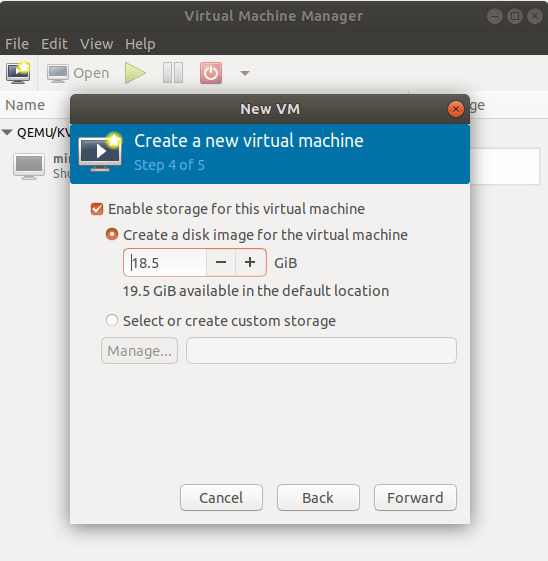Select the custom storage radio button
The width and height of the screenshot is (548, 561).
pyautogui.click(x=112, y=320)
